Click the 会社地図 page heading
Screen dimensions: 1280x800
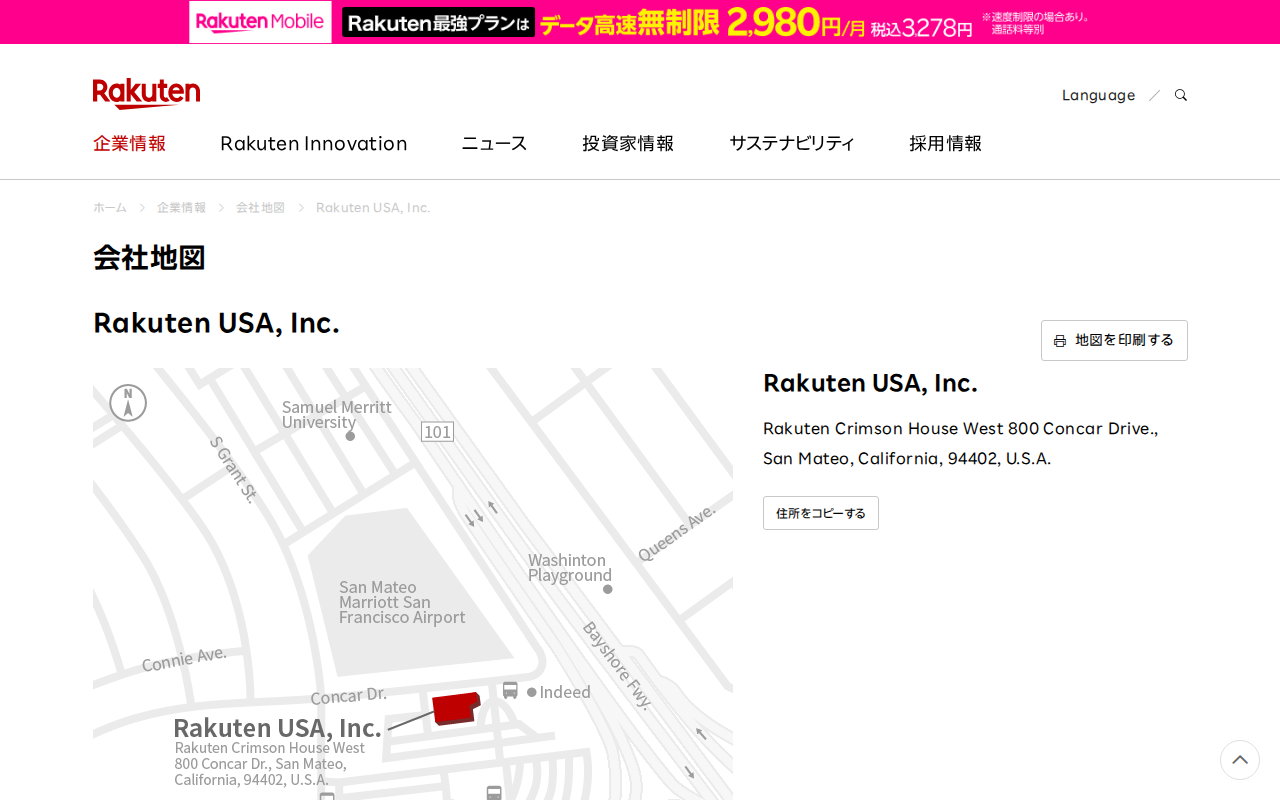click(x=149, y=257)
